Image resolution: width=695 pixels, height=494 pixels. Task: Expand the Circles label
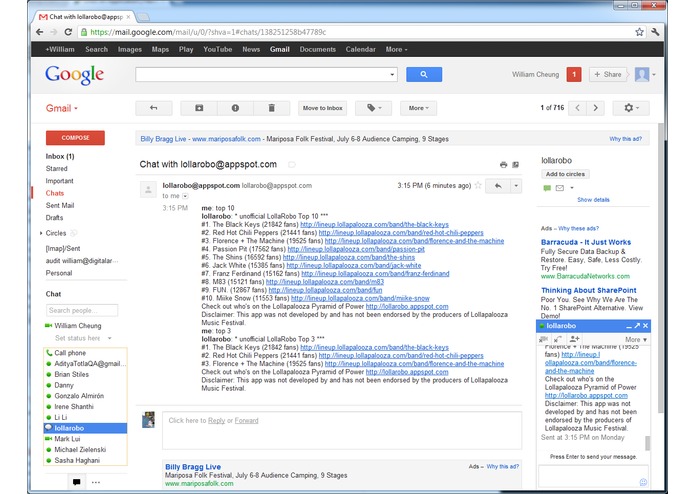(41, 233)
